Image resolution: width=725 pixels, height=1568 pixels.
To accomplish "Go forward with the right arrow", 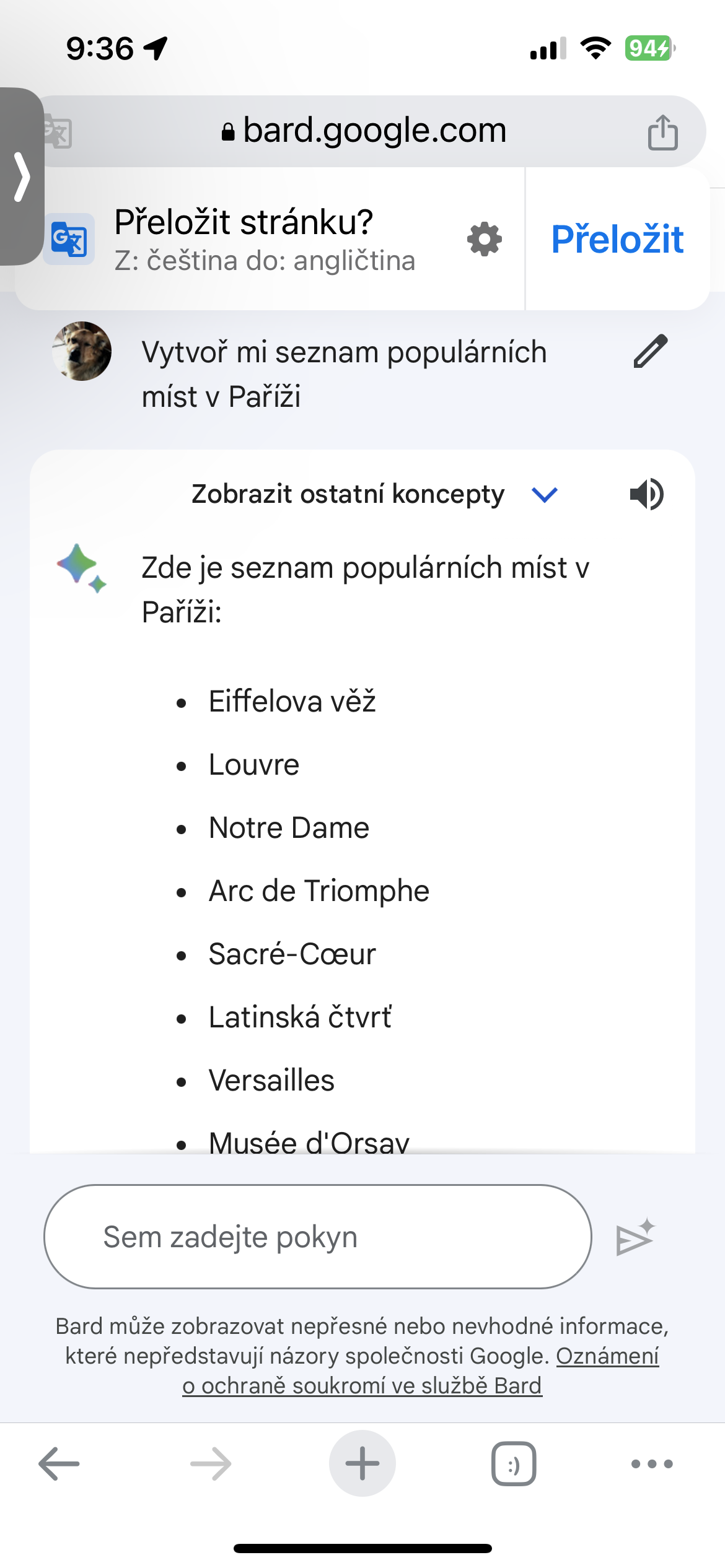I will click(x=211, y=1464).
